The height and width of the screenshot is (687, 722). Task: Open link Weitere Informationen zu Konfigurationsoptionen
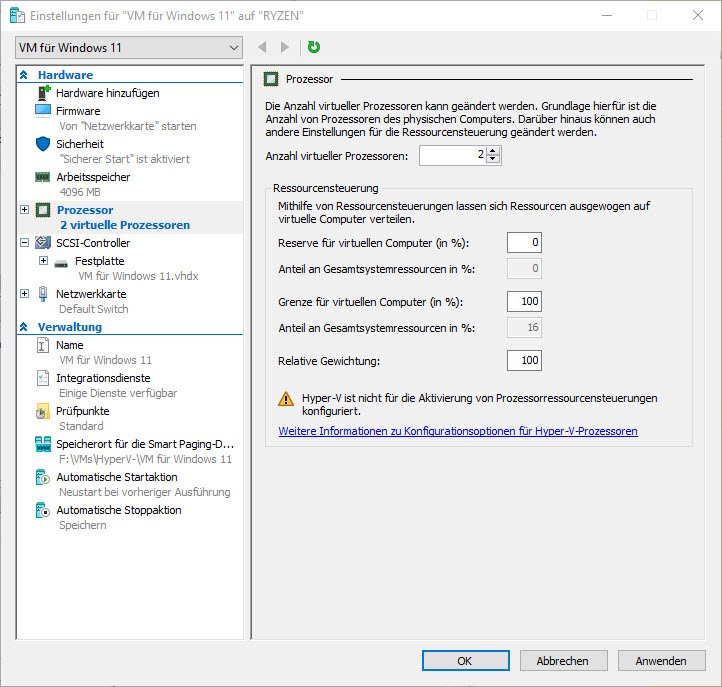458,431
